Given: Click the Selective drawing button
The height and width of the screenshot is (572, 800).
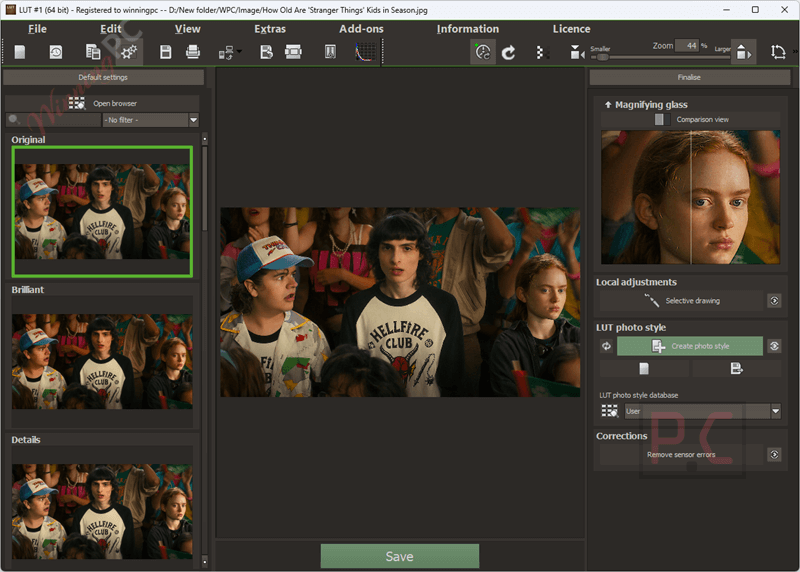Looking at the screenshot, I should [682, 301].
